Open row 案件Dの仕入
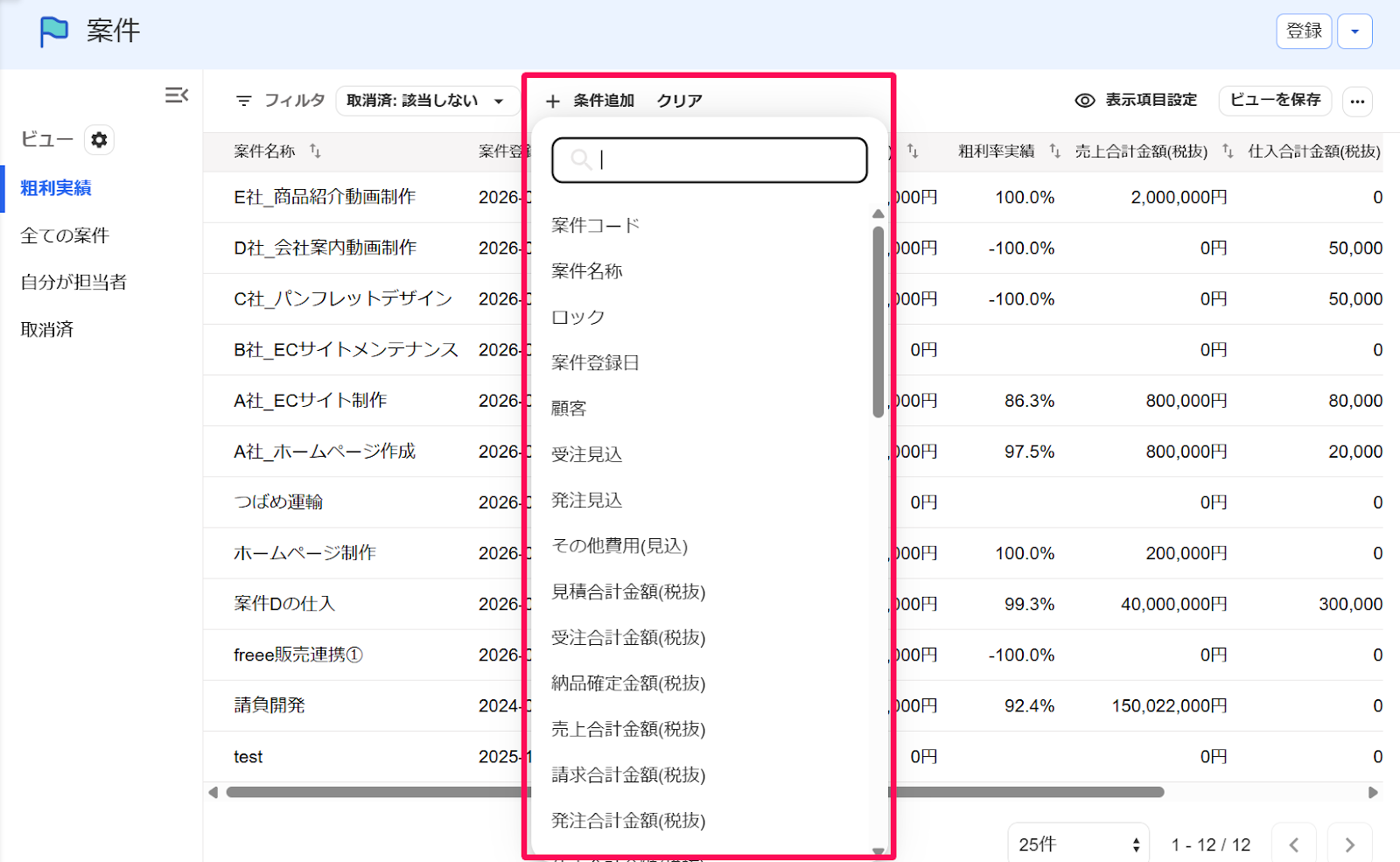Screen dimensions: 1400x862 click(x=284, y=604)
